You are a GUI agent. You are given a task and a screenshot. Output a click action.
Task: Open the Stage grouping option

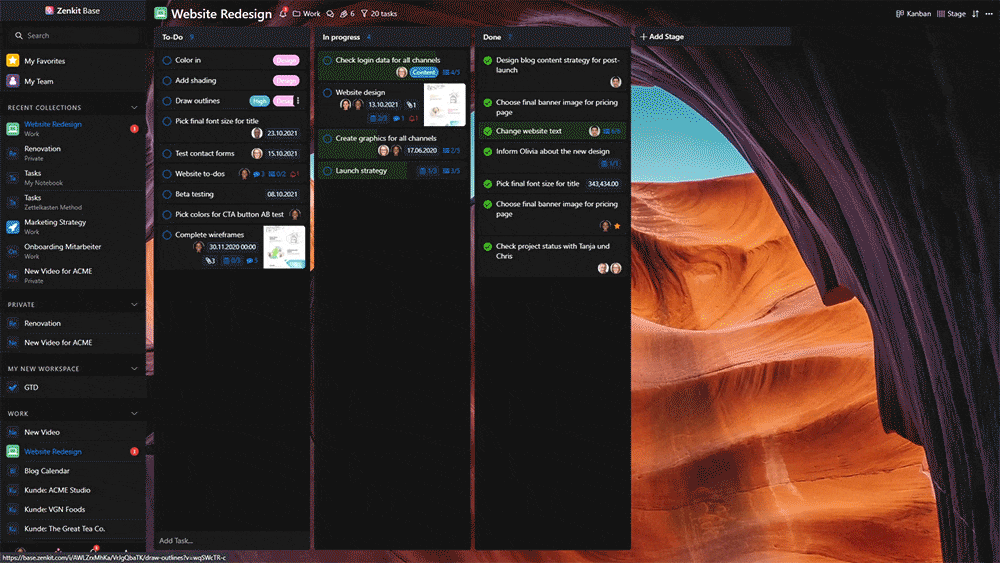pyautogui.click(x=952, y=14)
